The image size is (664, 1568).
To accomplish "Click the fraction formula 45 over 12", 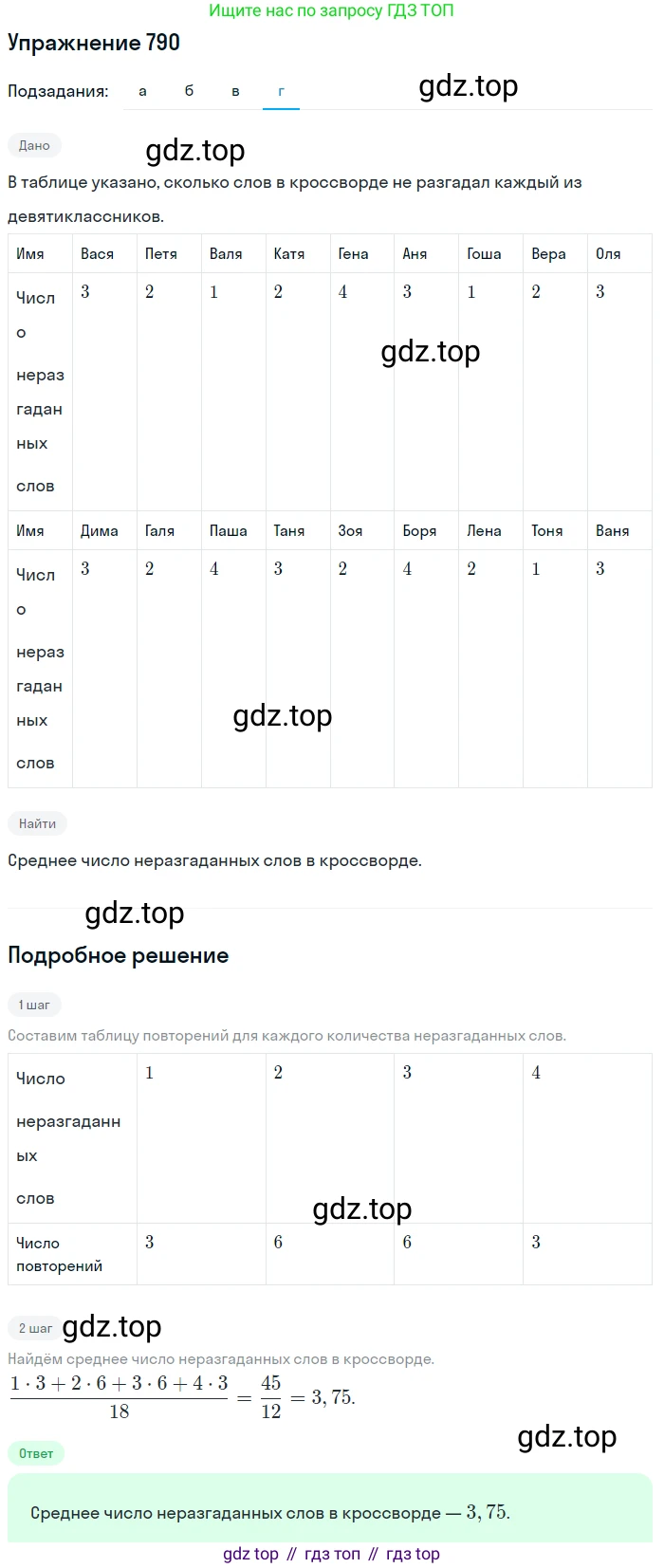I will click(x=271, y=1397).
